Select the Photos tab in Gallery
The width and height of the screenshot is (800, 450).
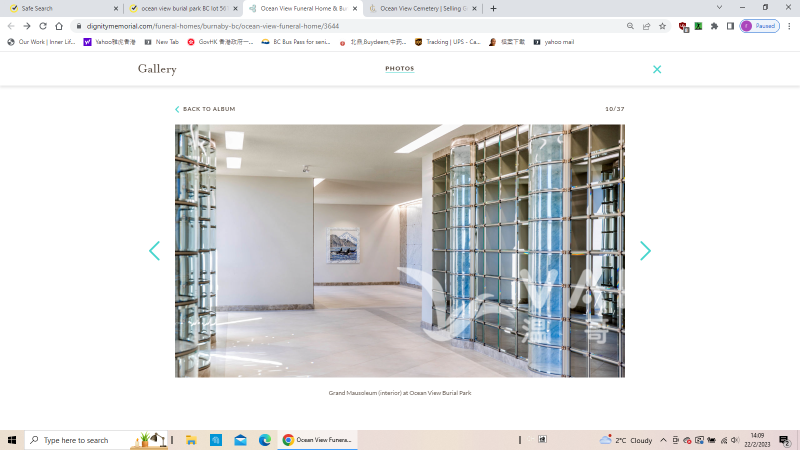pyautogui.click(x=399, y=69)
